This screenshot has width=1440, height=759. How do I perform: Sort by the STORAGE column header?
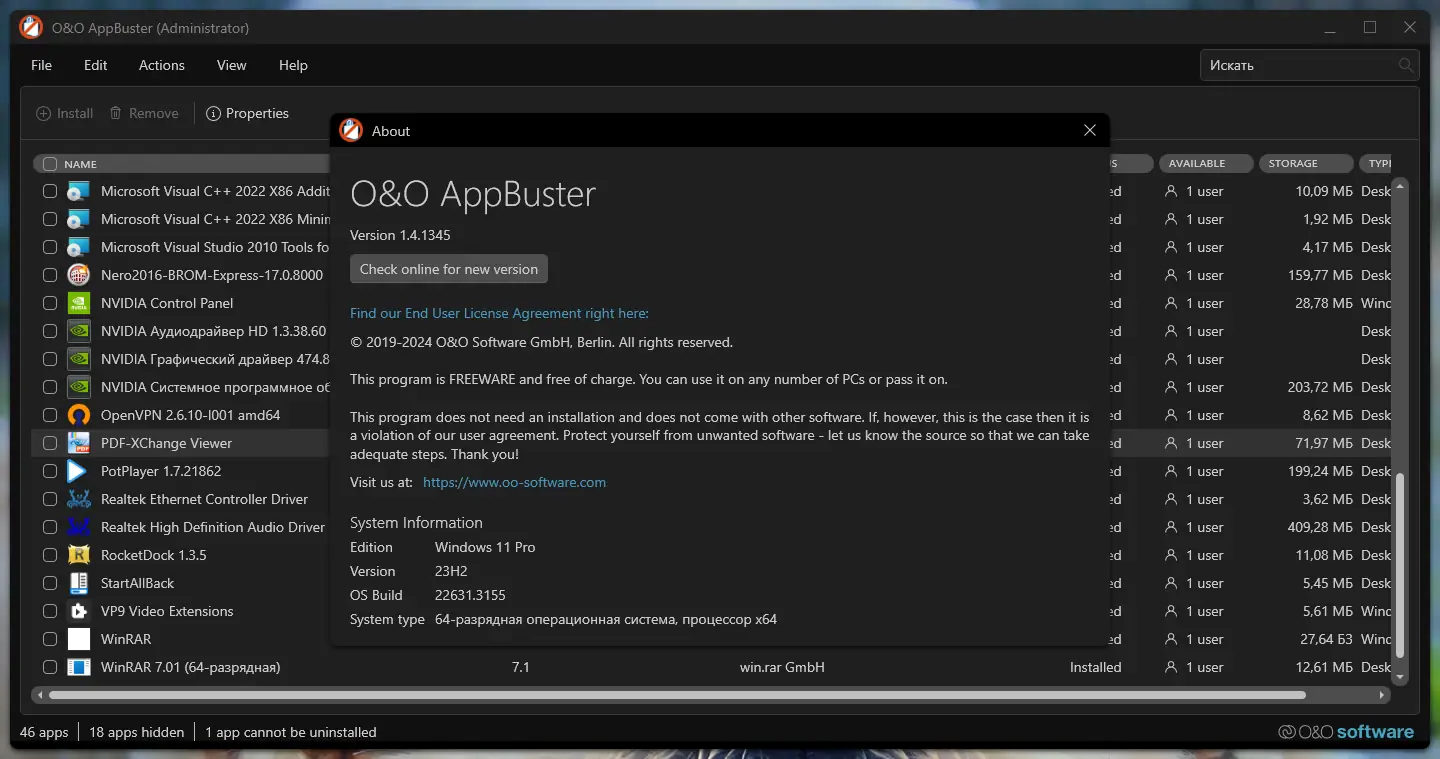click(x=1307, y=163)
